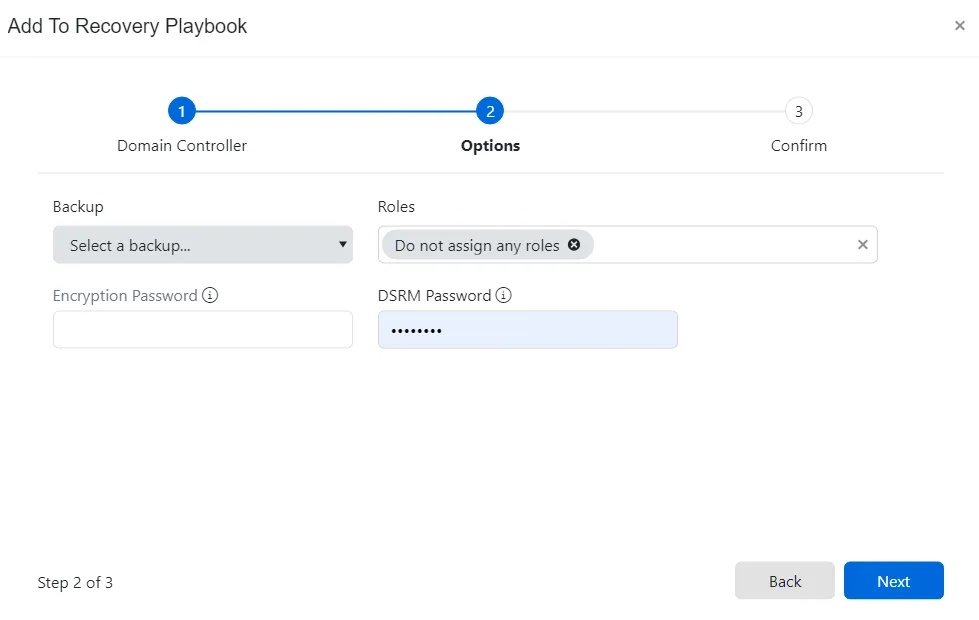This screenshot has height=620, width=979.
Task: Select the step 2 Options circle
Action: click(490, 111)
